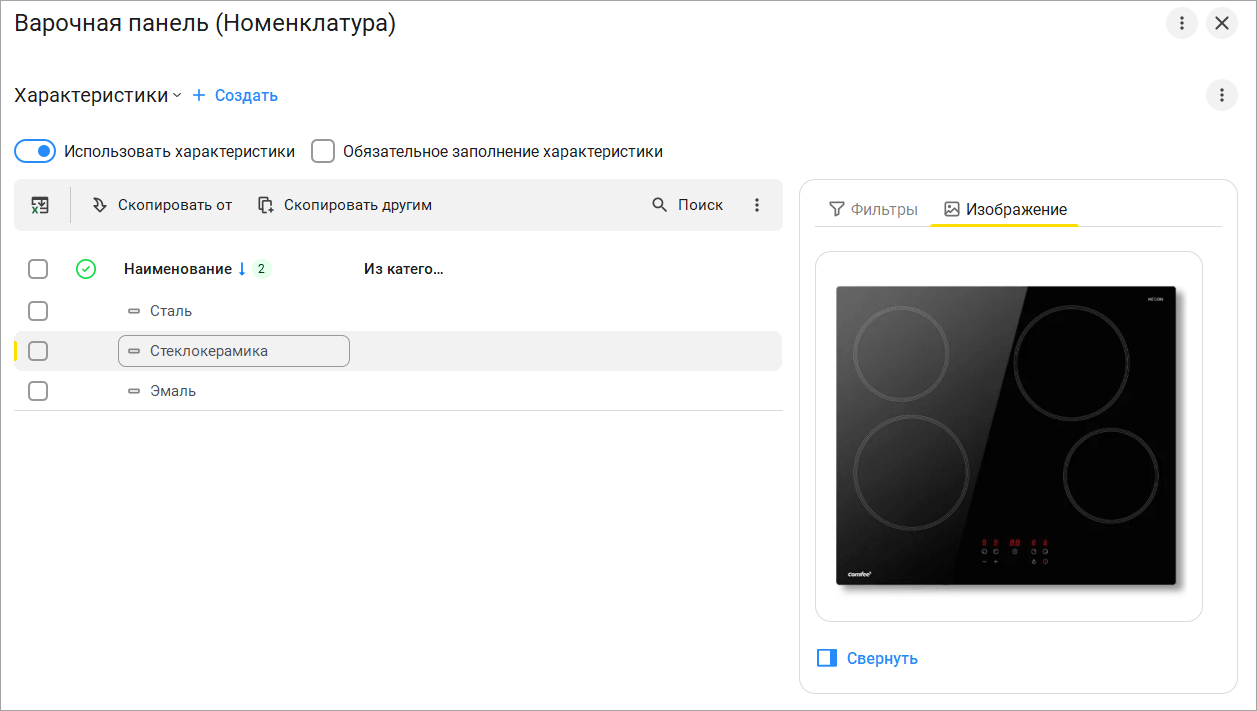Open the Характеристики section three-dot menu
This screenshot has width=1257, height=711.
(x=1221, y=95)
